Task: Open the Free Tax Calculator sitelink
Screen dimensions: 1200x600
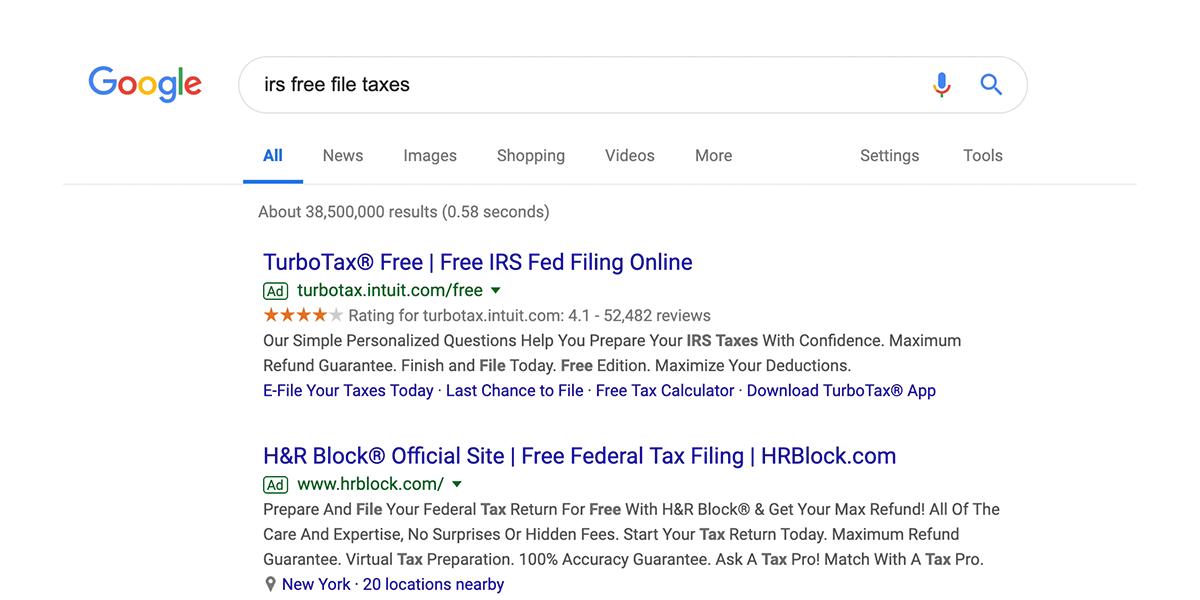Action: coord(665,390)
